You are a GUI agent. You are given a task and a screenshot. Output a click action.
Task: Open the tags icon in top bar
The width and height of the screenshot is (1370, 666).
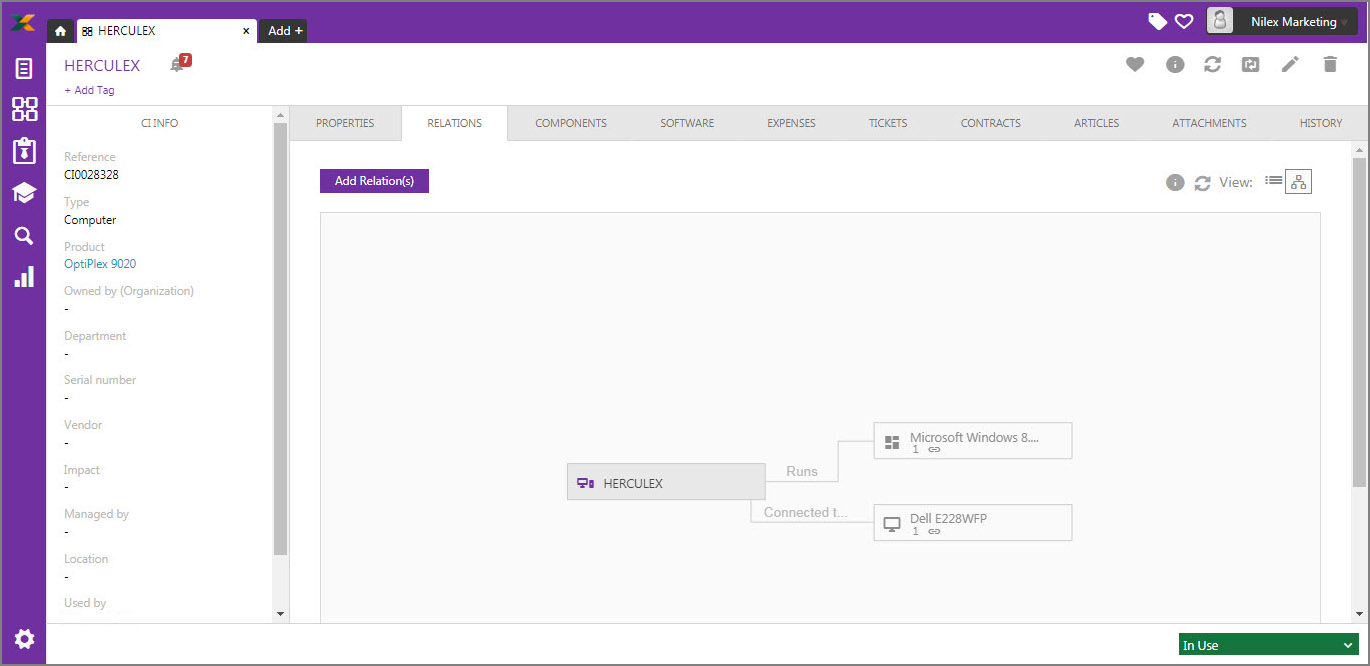pos(1158,21)
